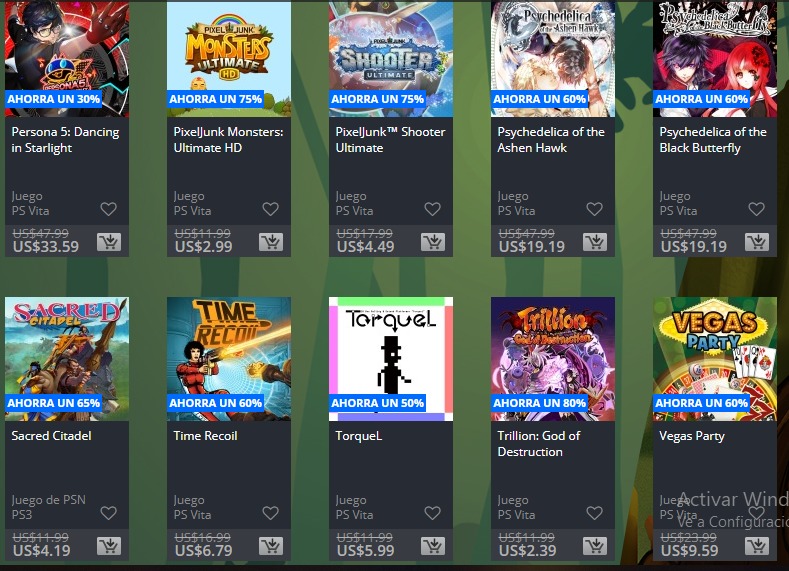Favorite Trillion: God of Destruction with heart icon
This screenshot has width=789, height=571.
click(x=595, y=513)
